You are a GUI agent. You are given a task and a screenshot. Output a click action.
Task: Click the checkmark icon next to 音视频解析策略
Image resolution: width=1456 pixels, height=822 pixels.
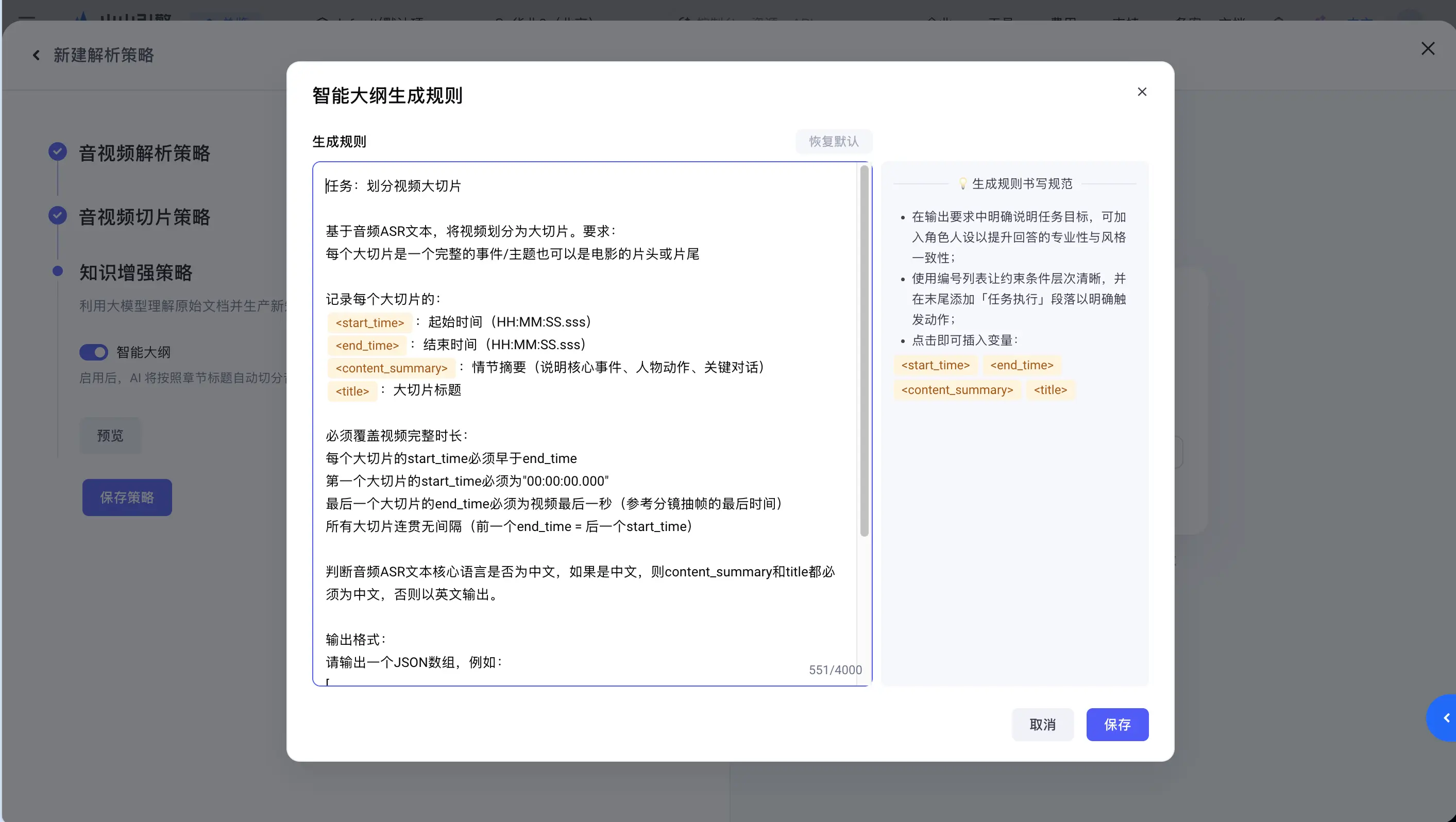(x=58, y=151)
